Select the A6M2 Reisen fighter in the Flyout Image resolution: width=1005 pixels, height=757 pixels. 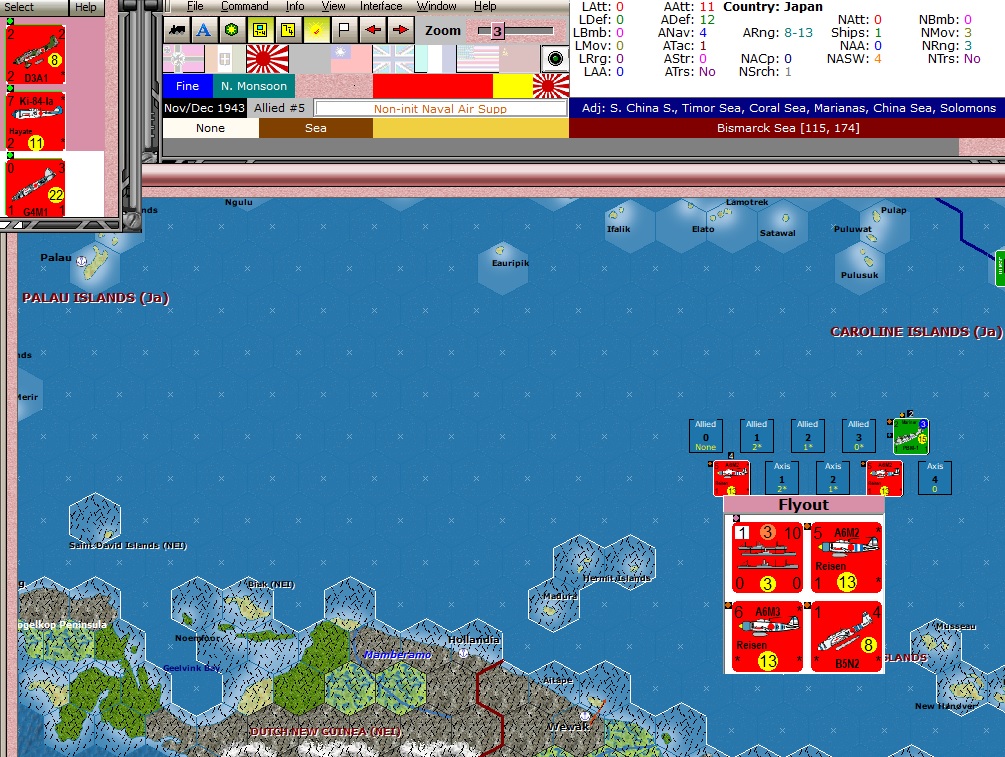click(x=846, y=558)
